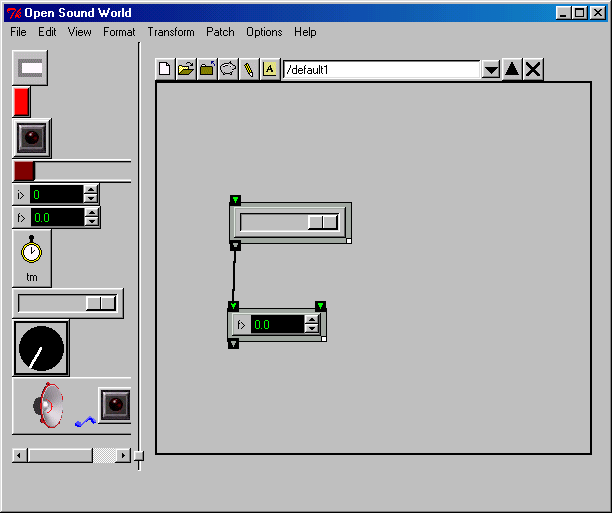
Task: Open a patch with the open folder icon
Action: (185, 69)
